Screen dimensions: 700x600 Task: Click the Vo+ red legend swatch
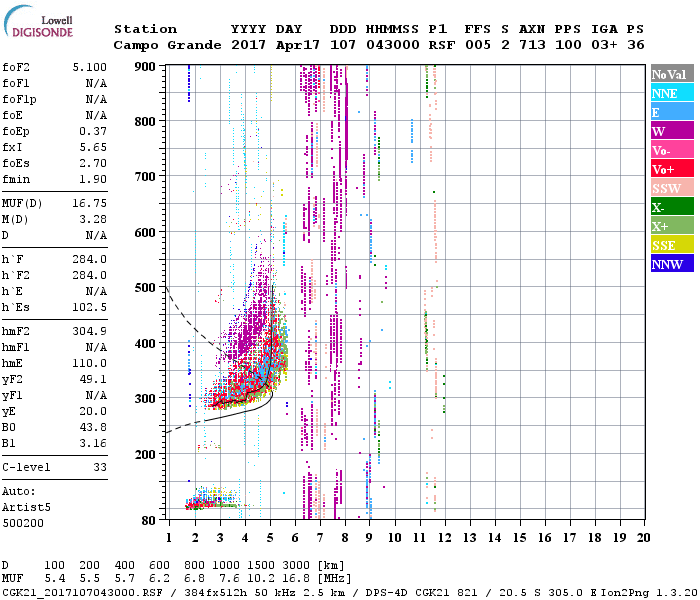tap(672, 169)
